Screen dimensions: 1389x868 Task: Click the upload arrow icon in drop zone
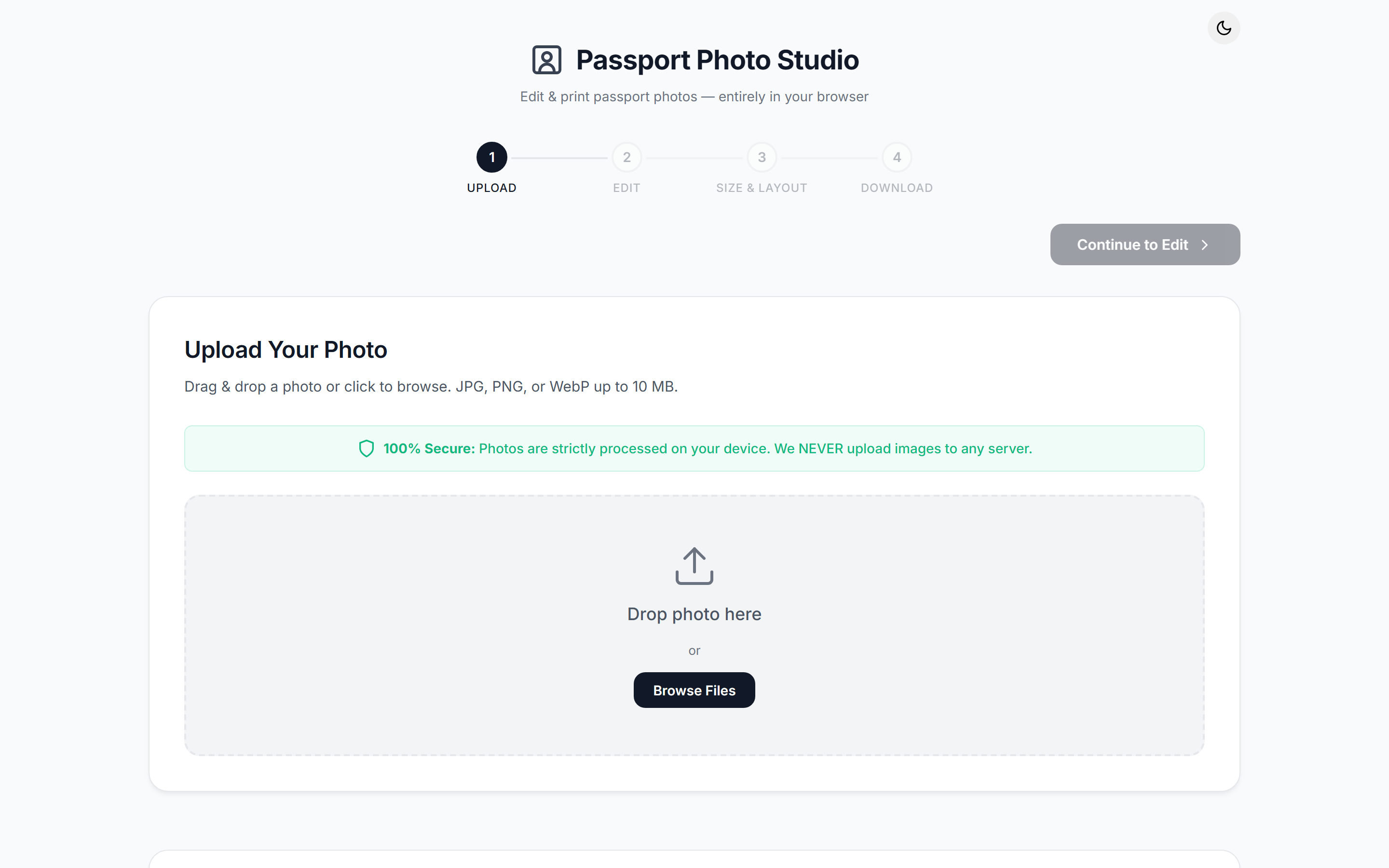[694, 566]
